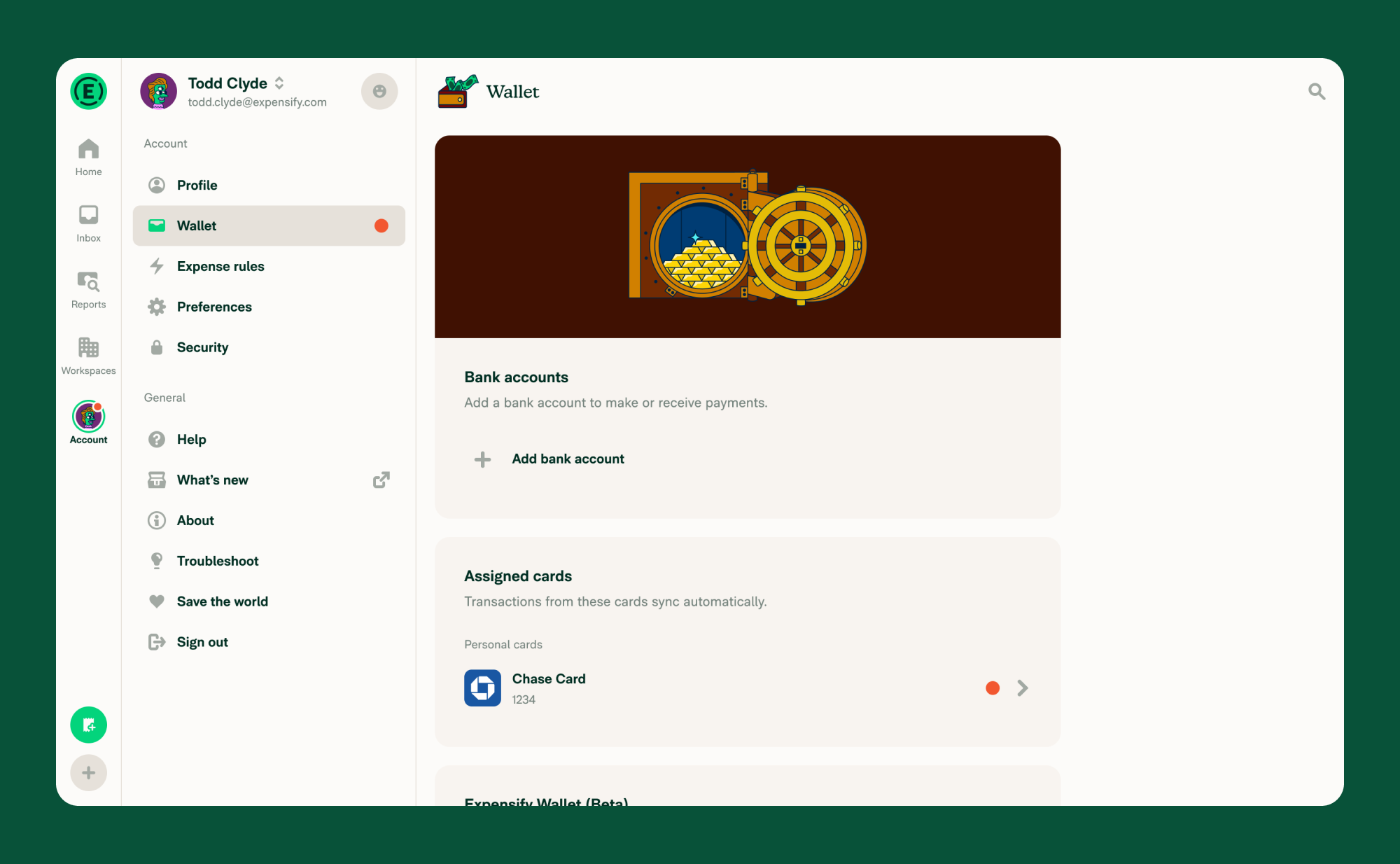This screenshot has height=864, width=1400.
Task: Go to Reports in navigation rail
Action: click(x=88, y=291)
